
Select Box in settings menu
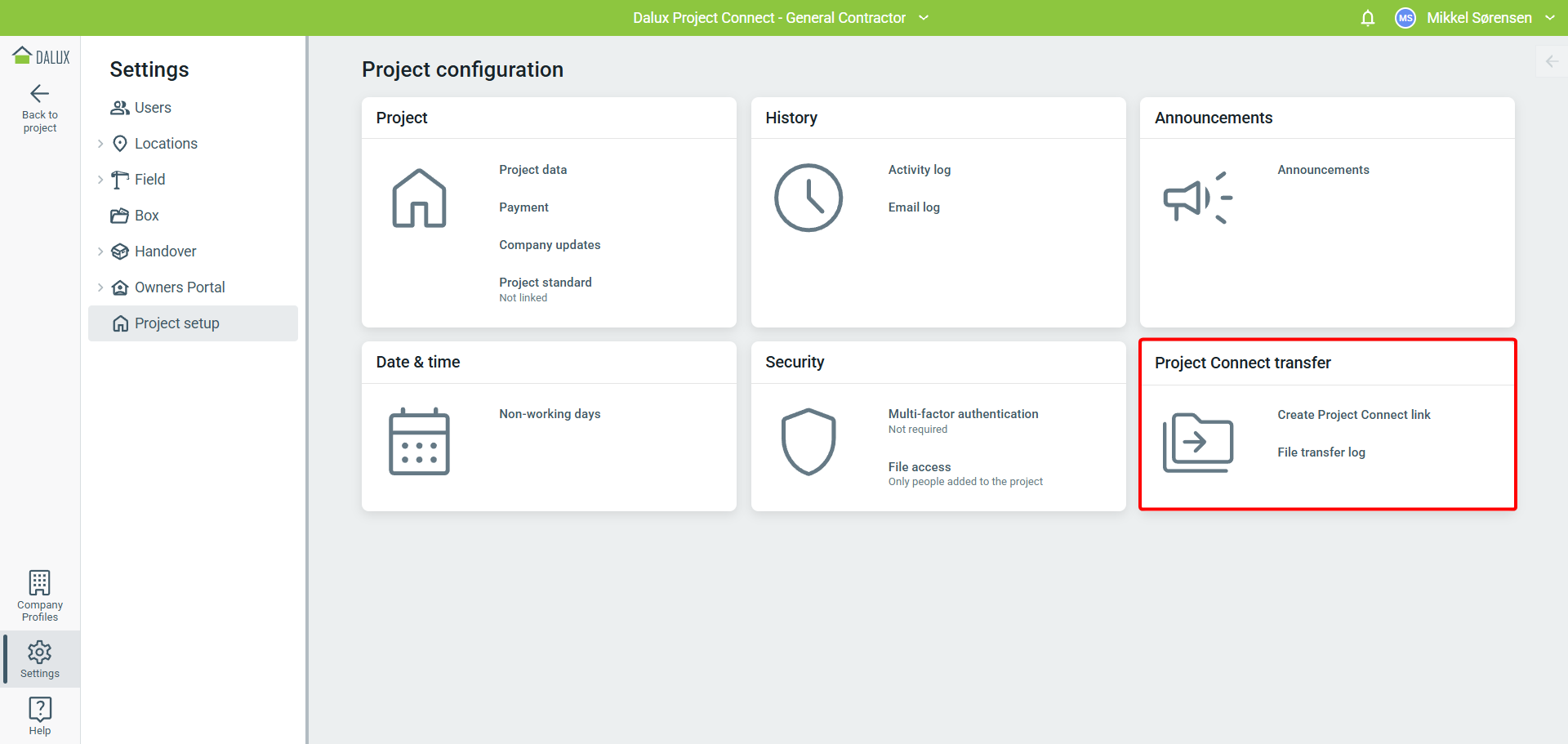click(146, 216)
